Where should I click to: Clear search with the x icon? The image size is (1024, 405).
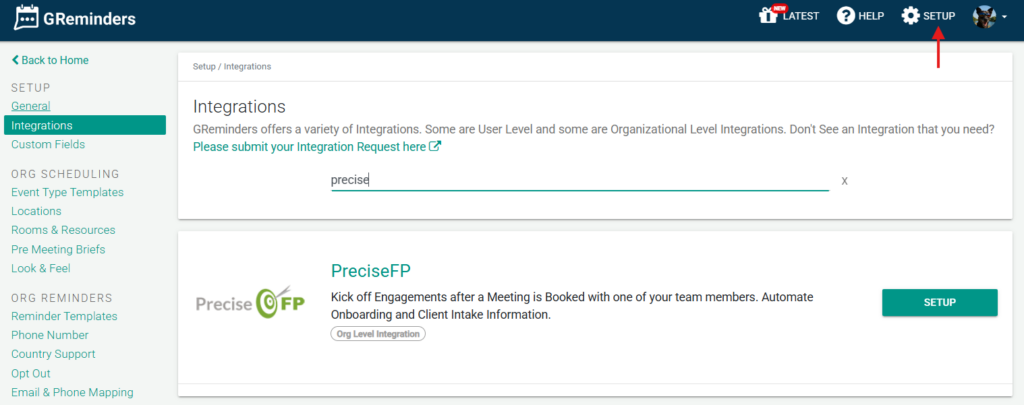845,181
